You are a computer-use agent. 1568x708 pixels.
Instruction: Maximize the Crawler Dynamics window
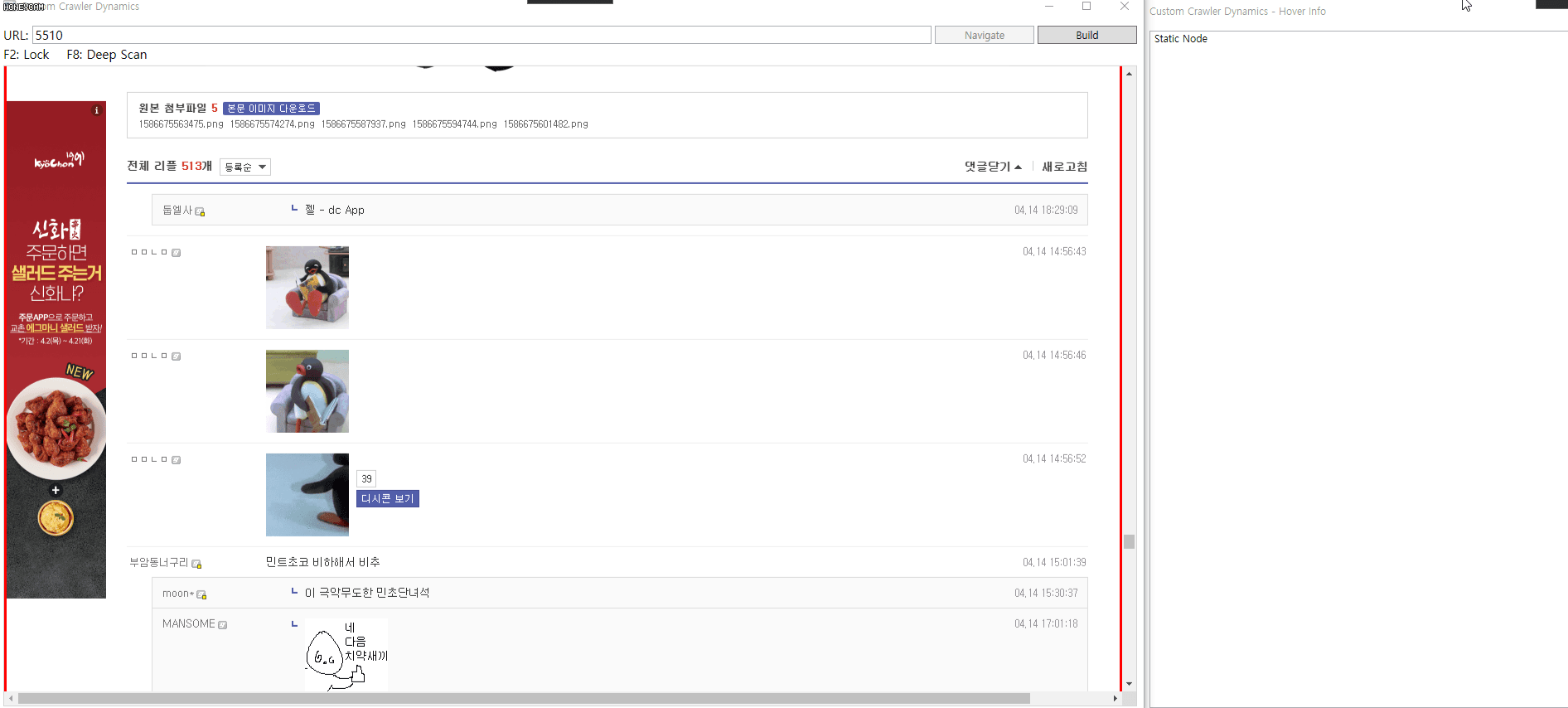[1086, 7]
